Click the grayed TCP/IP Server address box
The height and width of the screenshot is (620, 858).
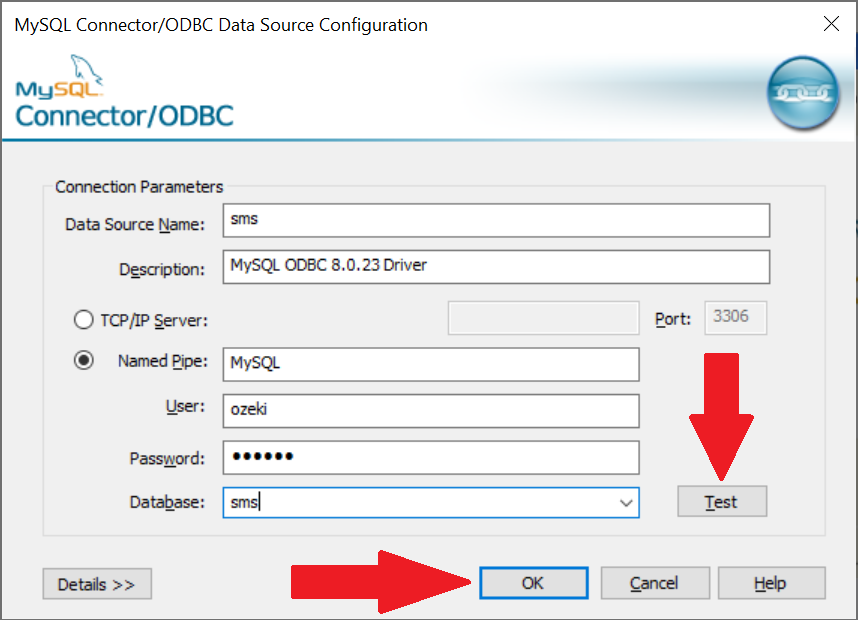click(x=543, y=318)
